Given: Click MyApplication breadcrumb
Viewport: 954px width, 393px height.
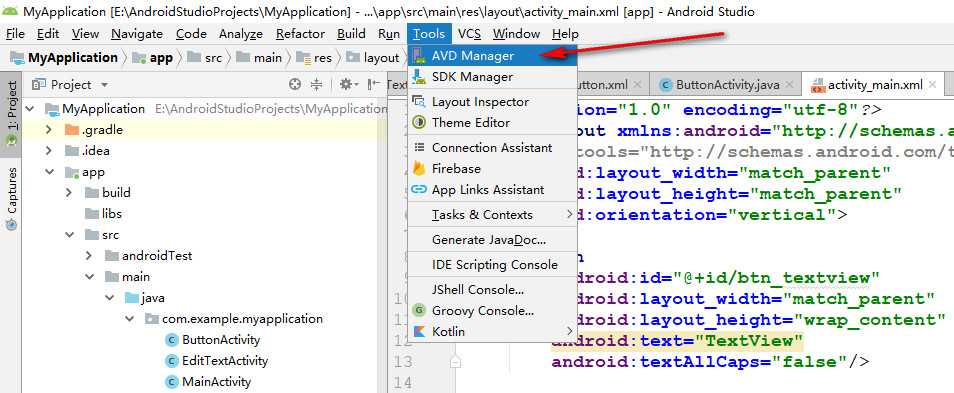Looking at the screenshot, I should pyautogui.click(x=64, y=58).
